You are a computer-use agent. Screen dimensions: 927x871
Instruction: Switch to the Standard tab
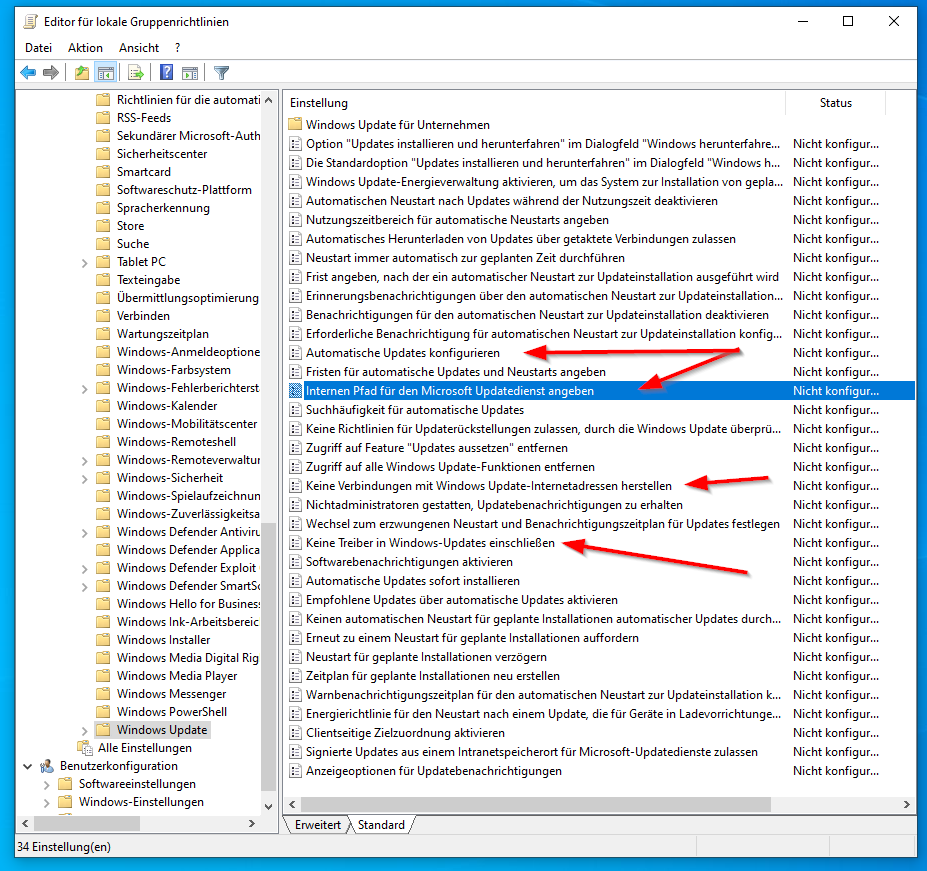coord(381,825)
